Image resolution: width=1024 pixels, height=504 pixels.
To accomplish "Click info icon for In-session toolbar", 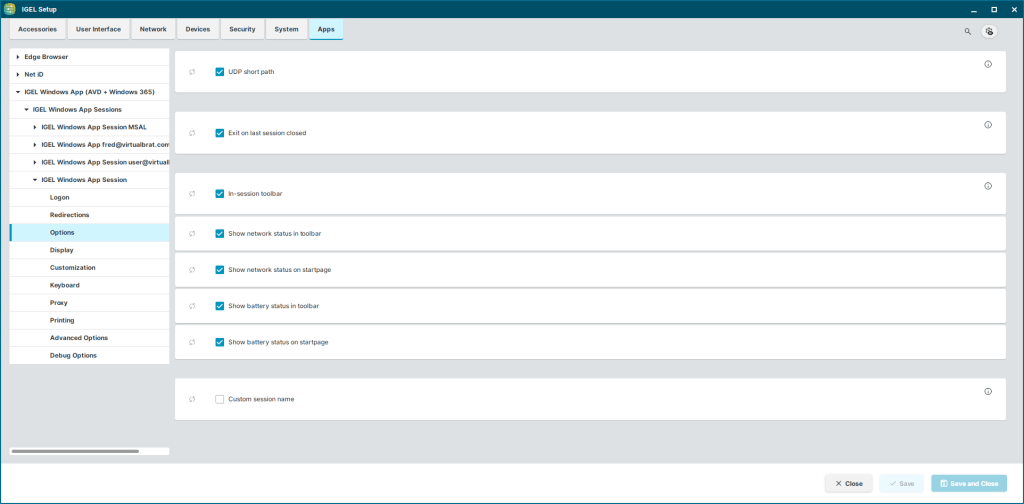I will point(988,186).
